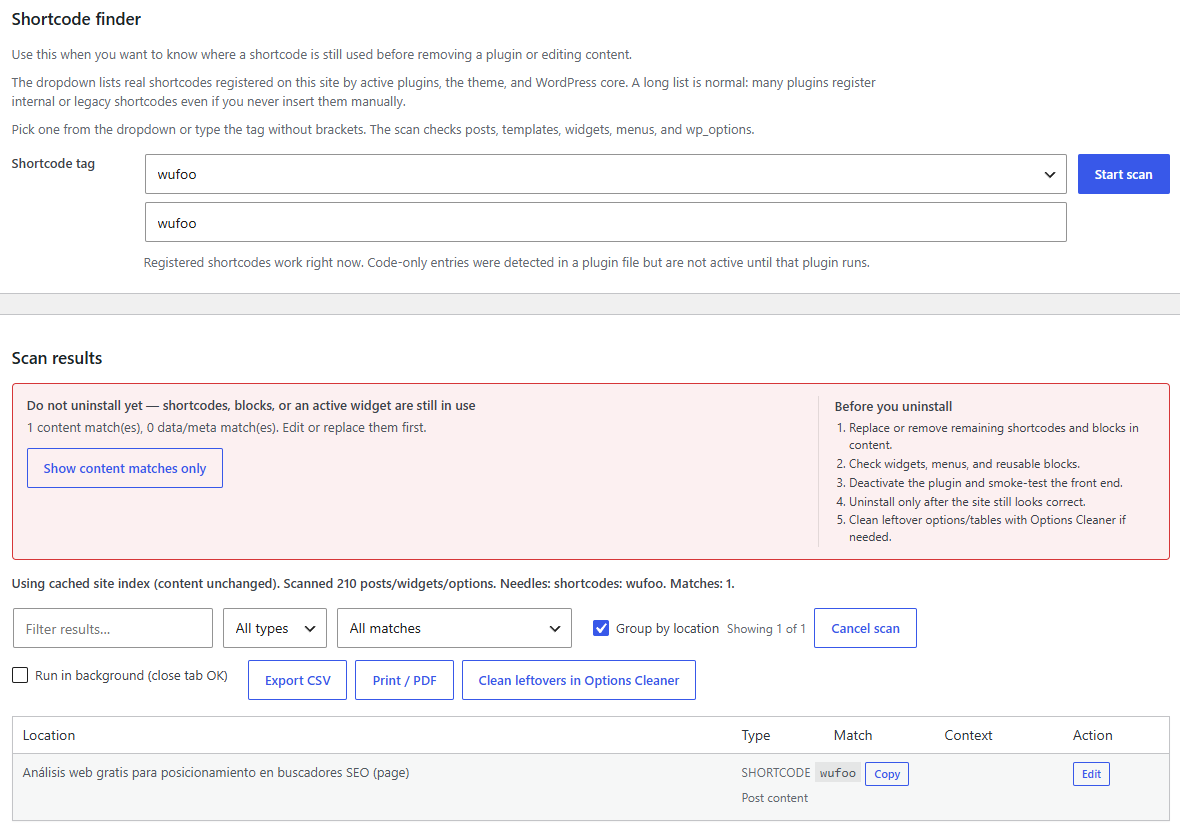Edit the Análisis web gratis page
This screenshot has height=830, width=1180.
1091,774
